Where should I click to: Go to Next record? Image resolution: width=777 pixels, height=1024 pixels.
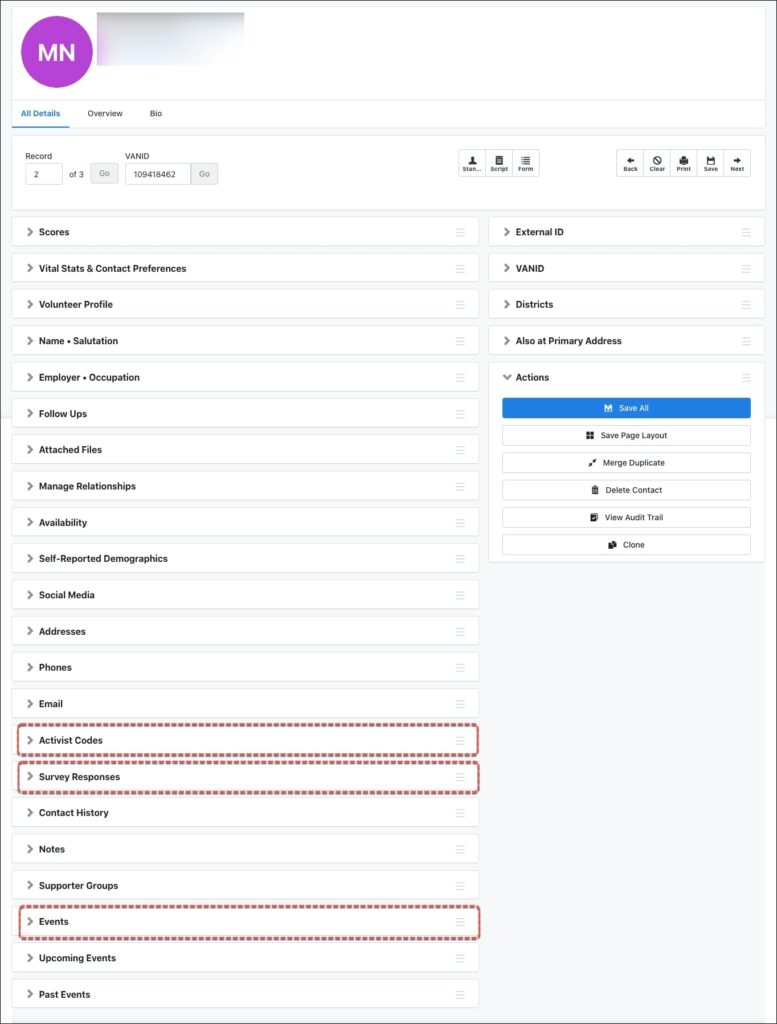(737, 163)
